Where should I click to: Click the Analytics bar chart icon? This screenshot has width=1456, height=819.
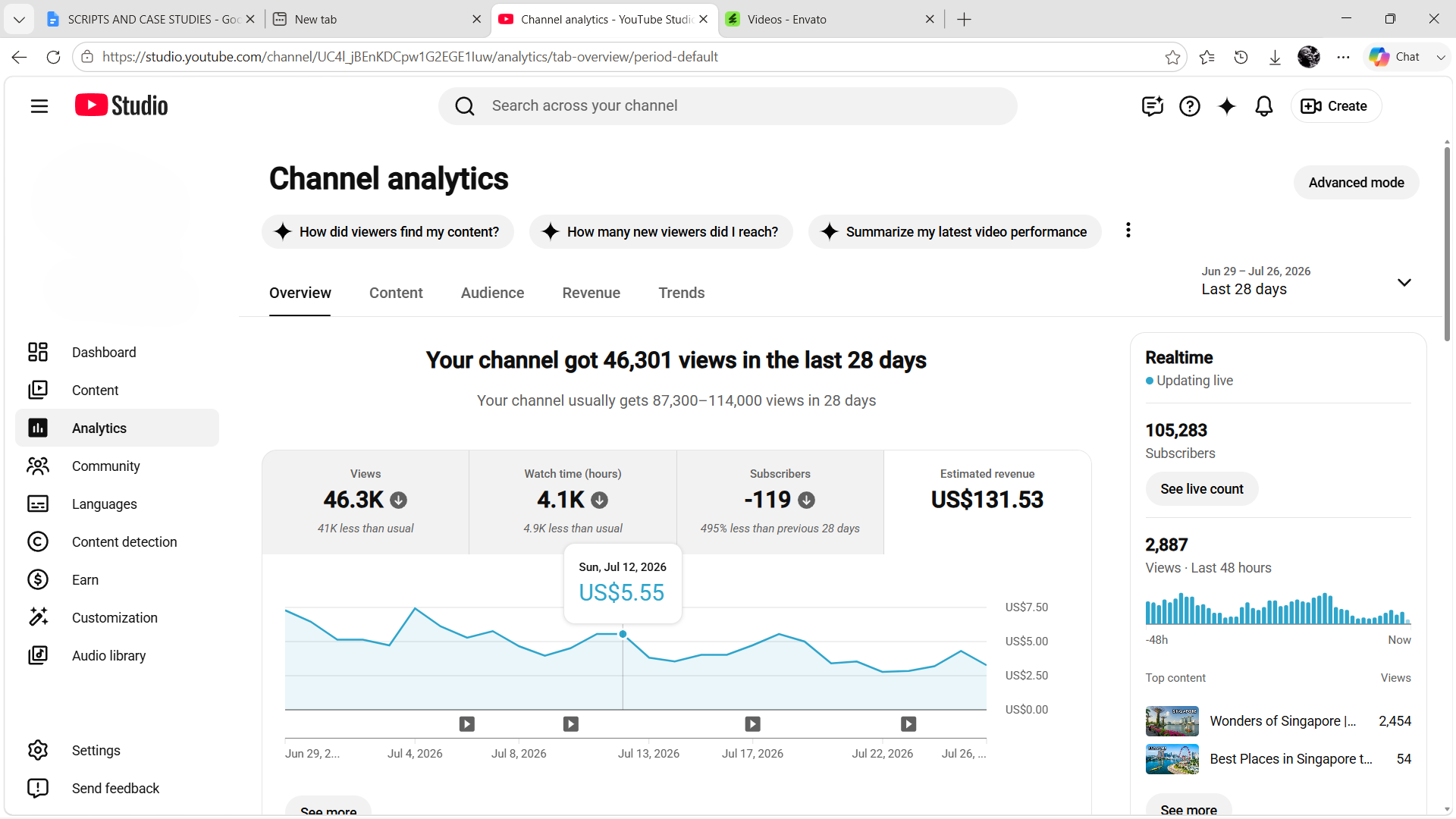pyautogui.click(x=38, y=428)
